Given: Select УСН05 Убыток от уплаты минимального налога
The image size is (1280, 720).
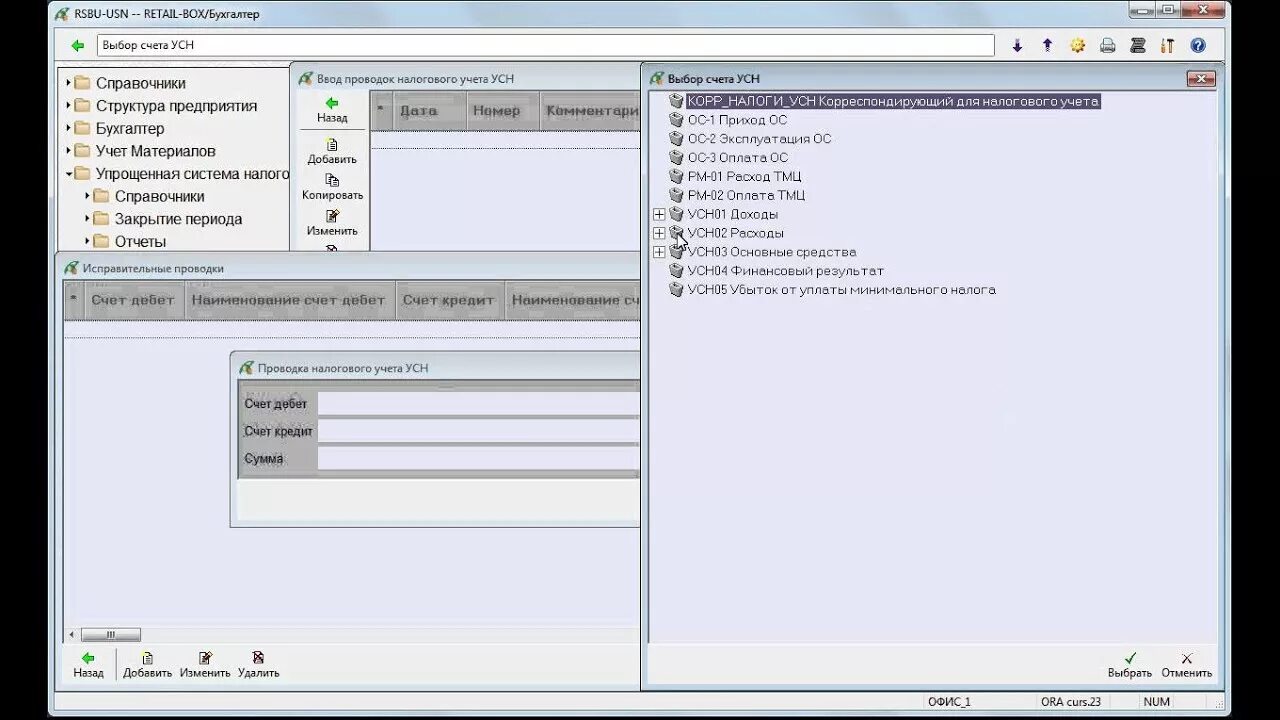Looking at the screenshot, I should [x=841, y=290].
